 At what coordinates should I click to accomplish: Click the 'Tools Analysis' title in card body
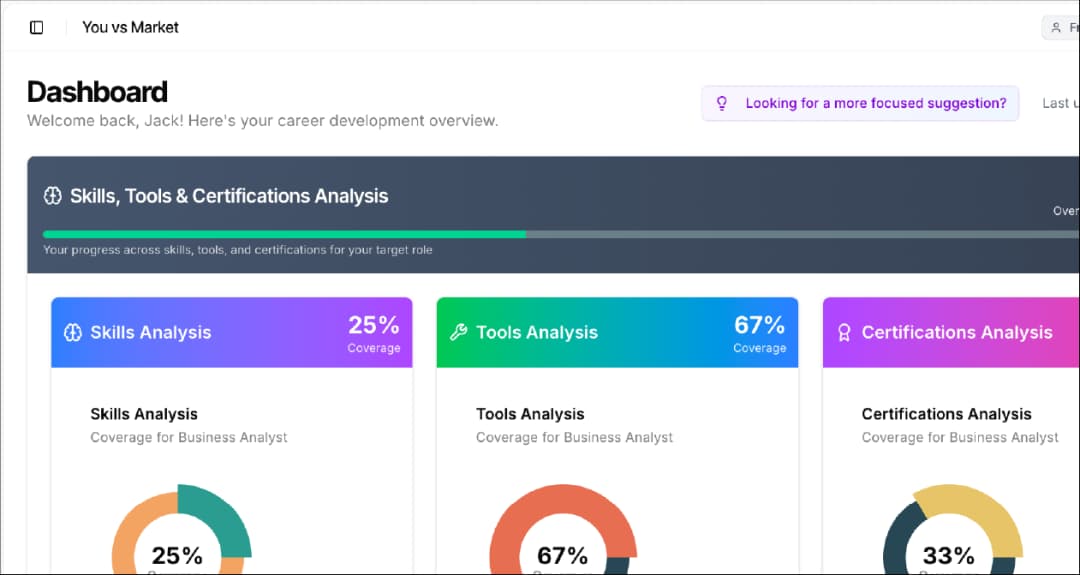(530, 414)
